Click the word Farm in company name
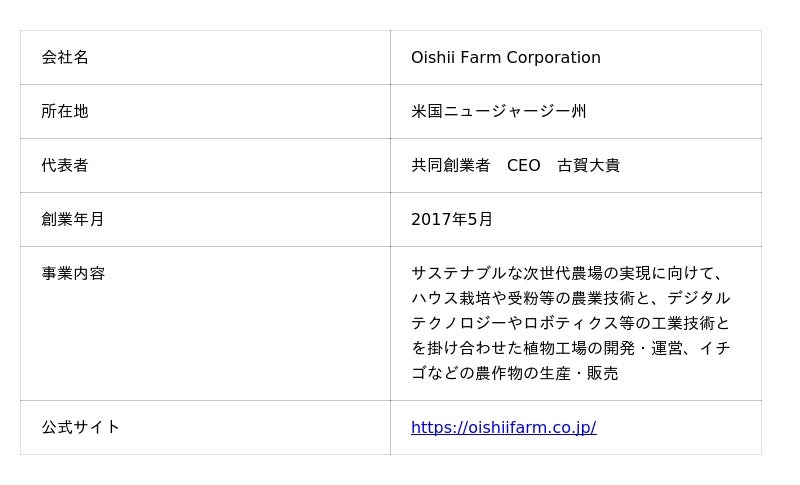 click(480, 58)
